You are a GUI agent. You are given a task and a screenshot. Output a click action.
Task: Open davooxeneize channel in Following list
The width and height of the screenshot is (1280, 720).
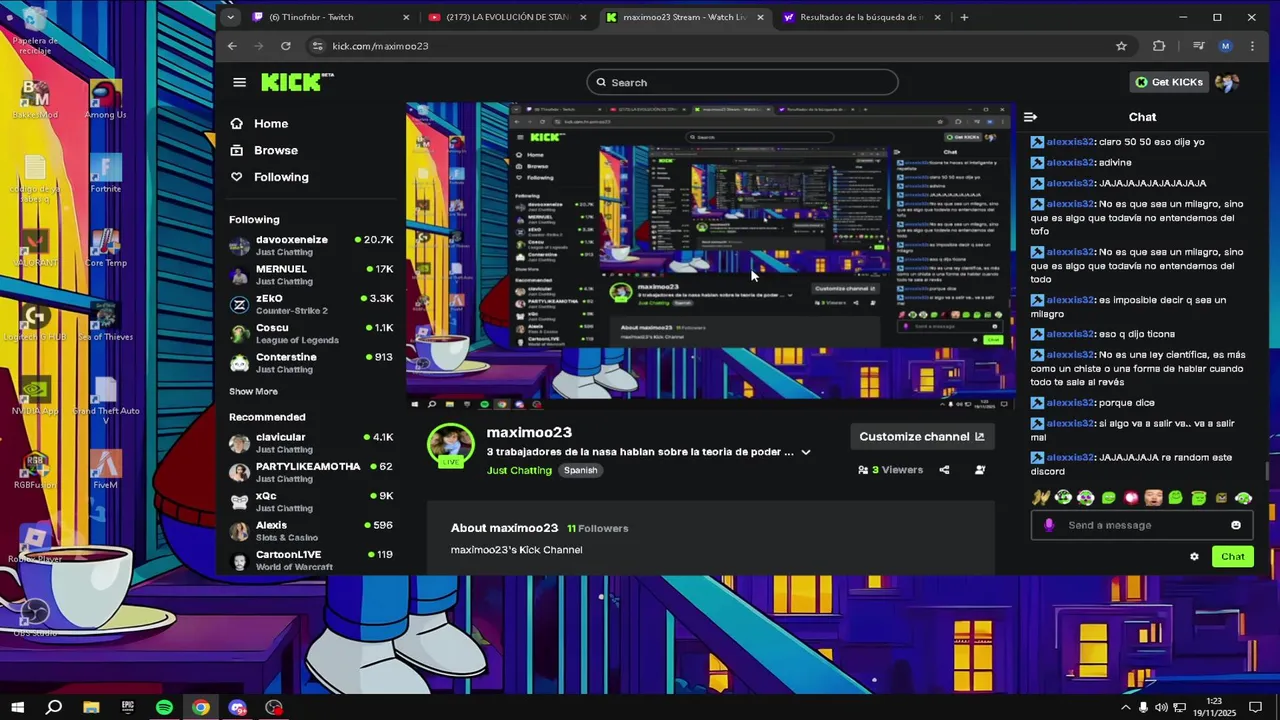click(311, 245)
